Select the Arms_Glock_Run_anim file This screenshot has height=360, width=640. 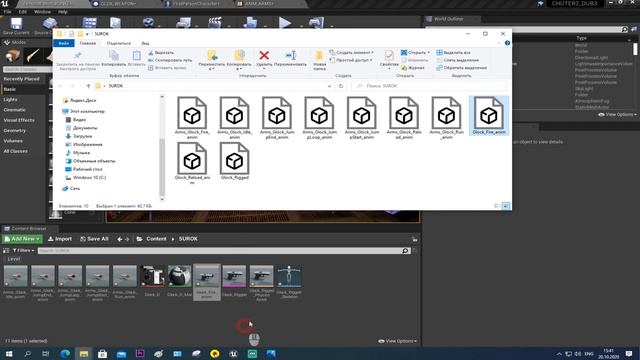tap(447, 118)
